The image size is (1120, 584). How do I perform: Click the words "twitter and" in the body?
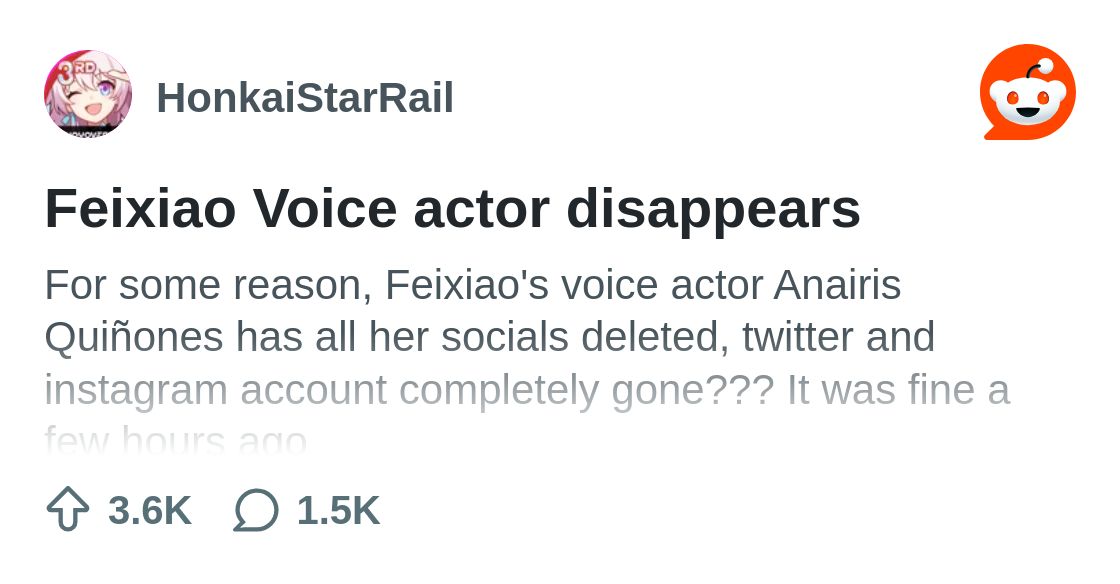[x=839, y=337]
